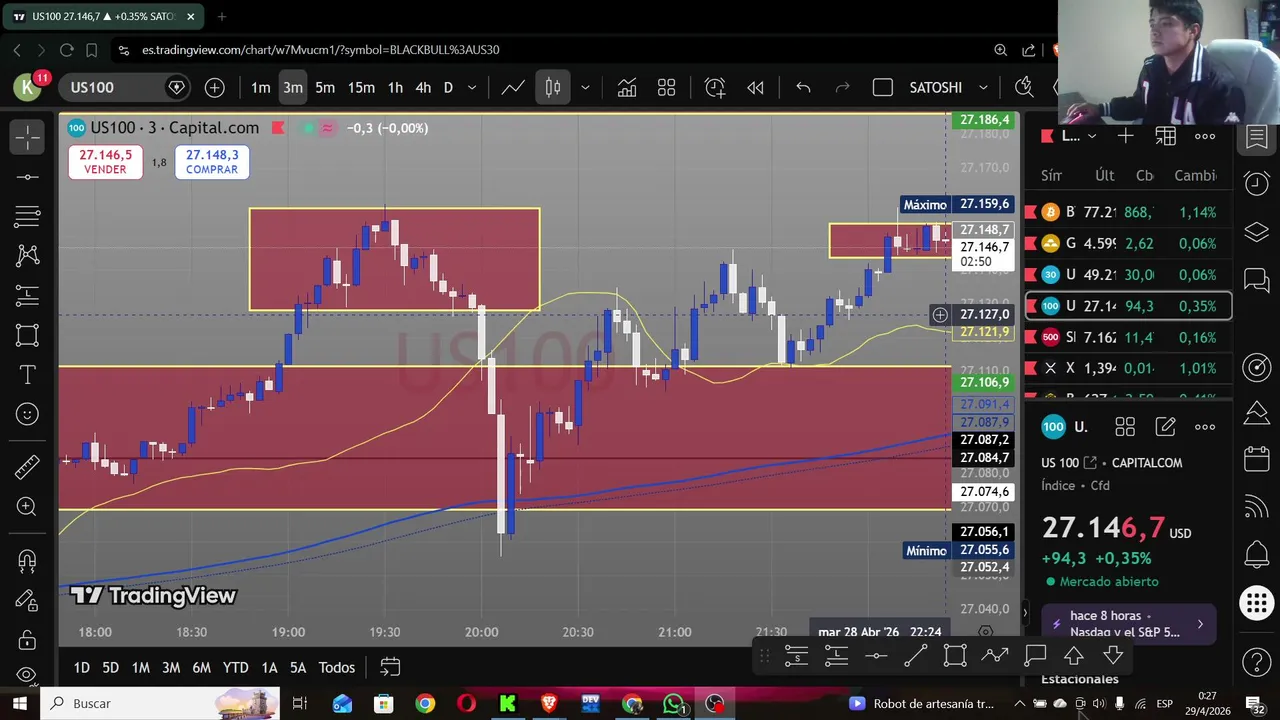1280x720 pixels.
Task: Select the rectangle favorite drawing tool
Action: pos(955,656)
